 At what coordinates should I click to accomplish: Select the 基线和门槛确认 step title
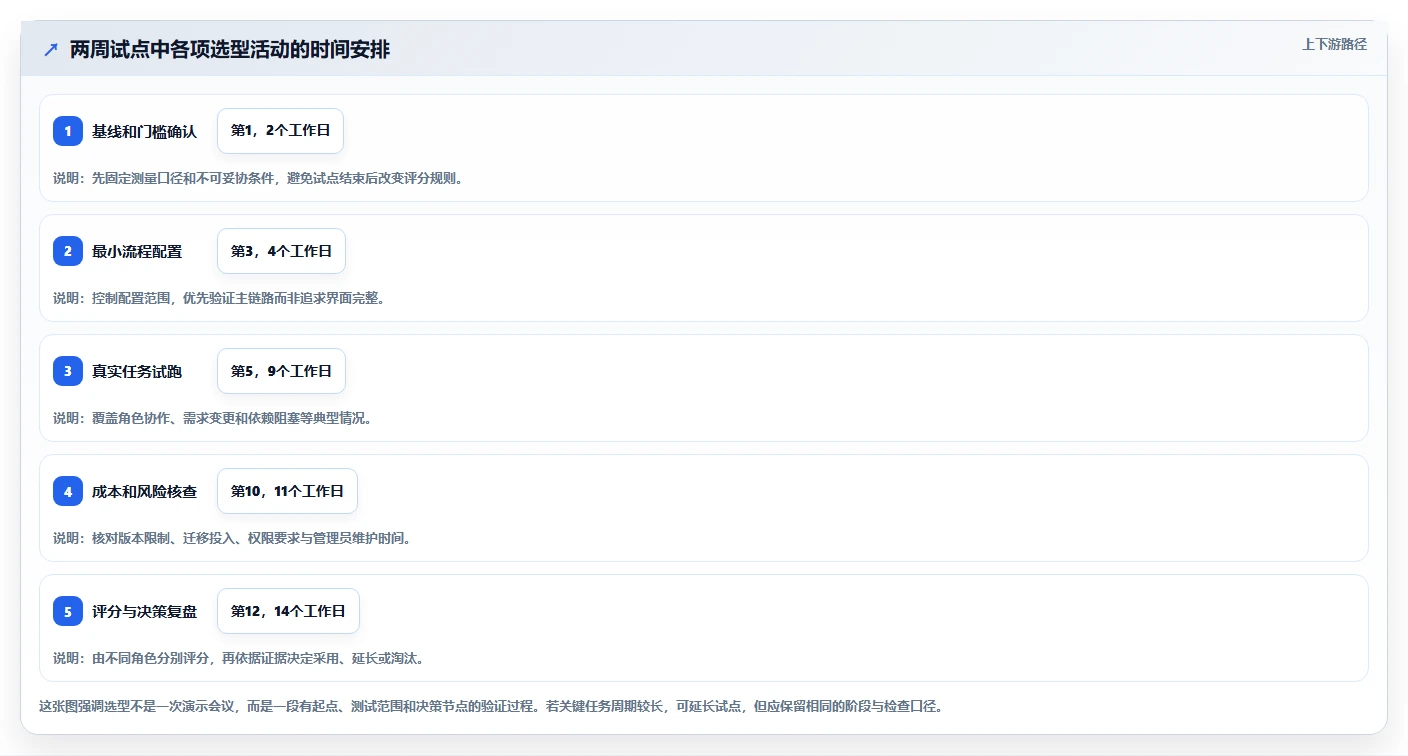point(144,131)
